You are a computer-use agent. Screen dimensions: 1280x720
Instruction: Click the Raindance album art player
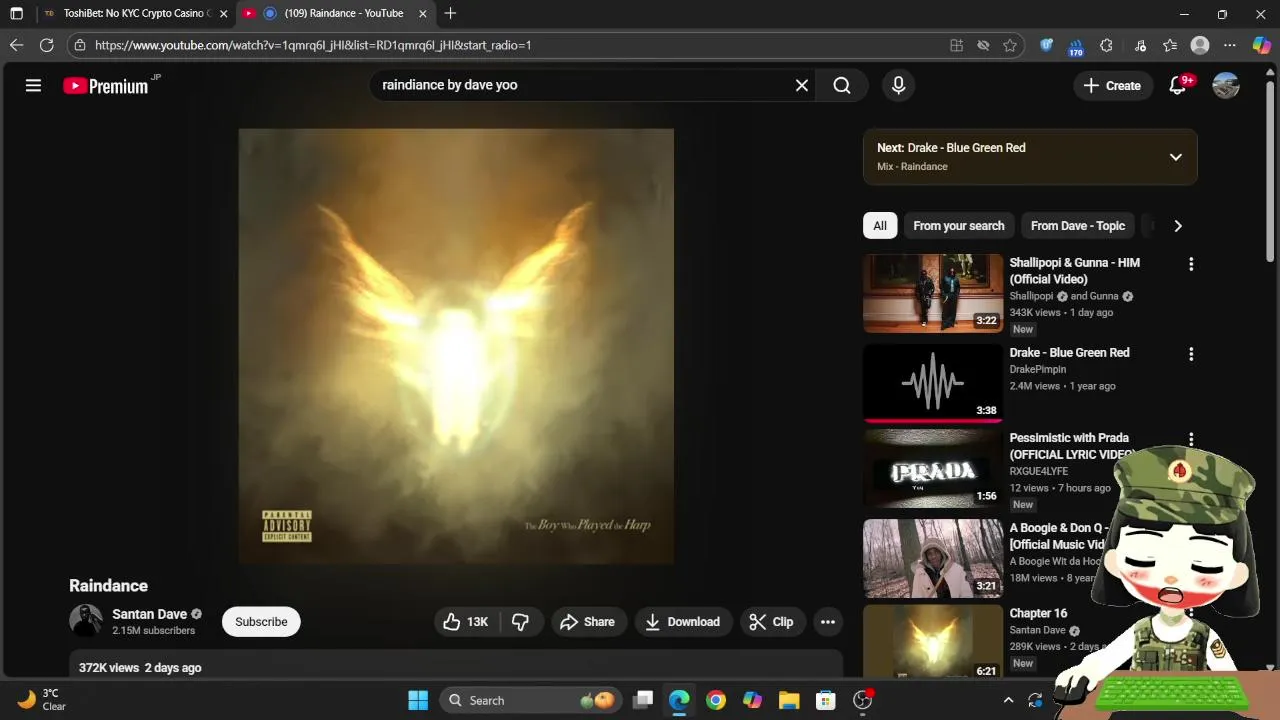(x=456, y=347)
